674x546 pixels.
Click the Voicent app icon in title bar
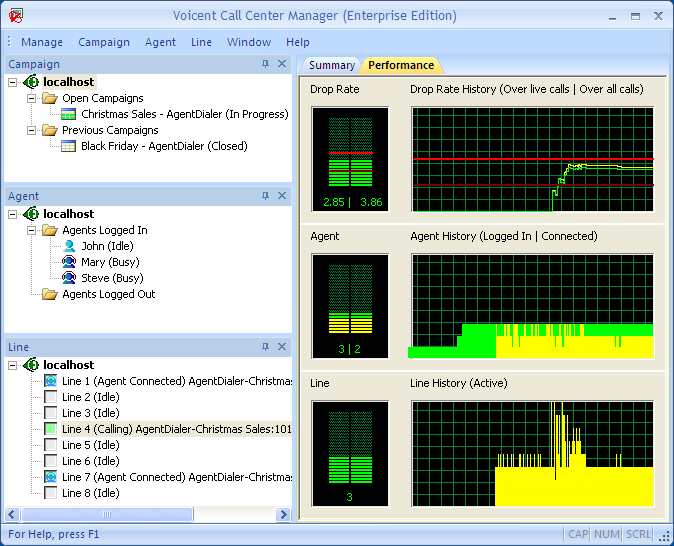point(16,15)
